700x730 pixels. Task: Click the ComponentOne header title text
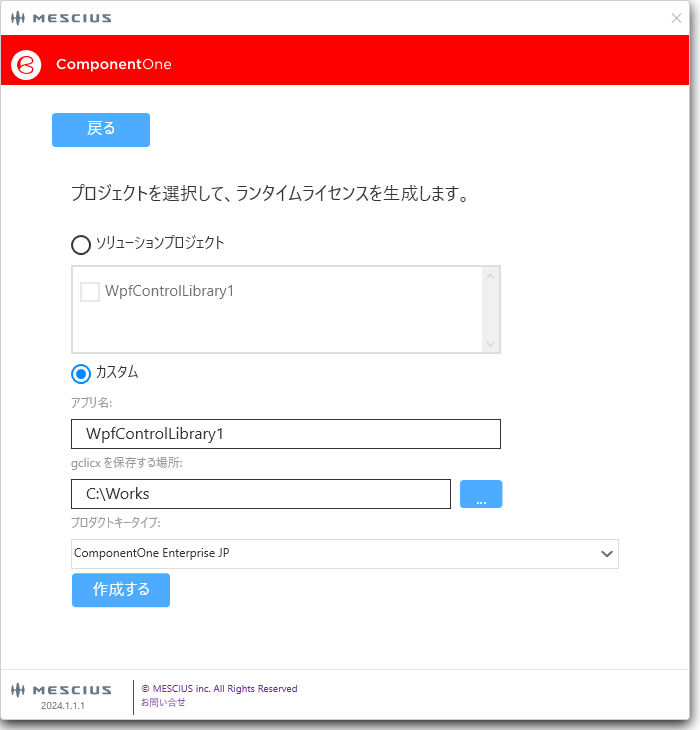tap(114, 64)
